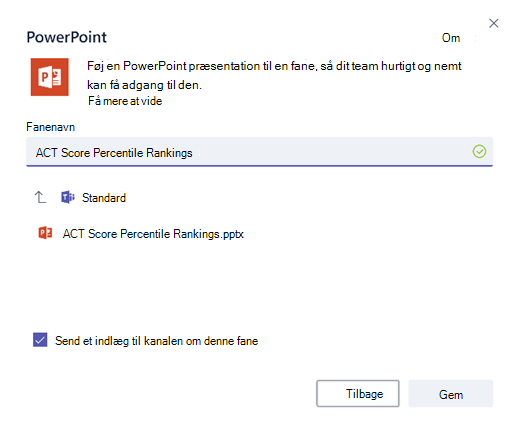
Task: Go back with the Tilbage button
Action: [358, 394]
